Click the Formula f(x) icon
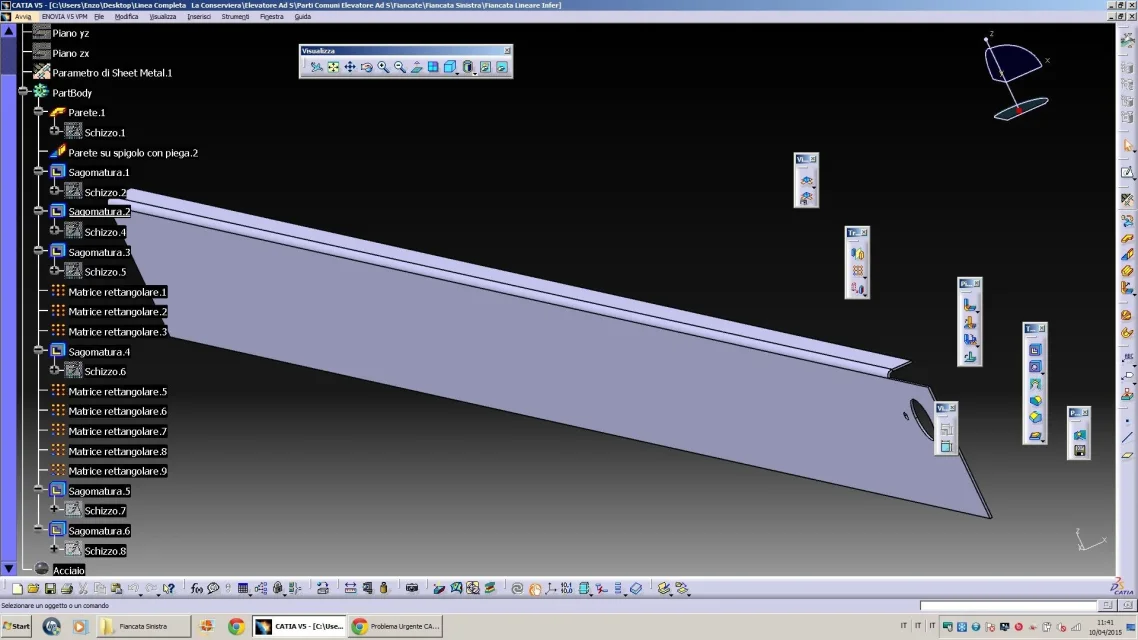The height and width of the screenshot is (640, 1138). coord(197,588)
